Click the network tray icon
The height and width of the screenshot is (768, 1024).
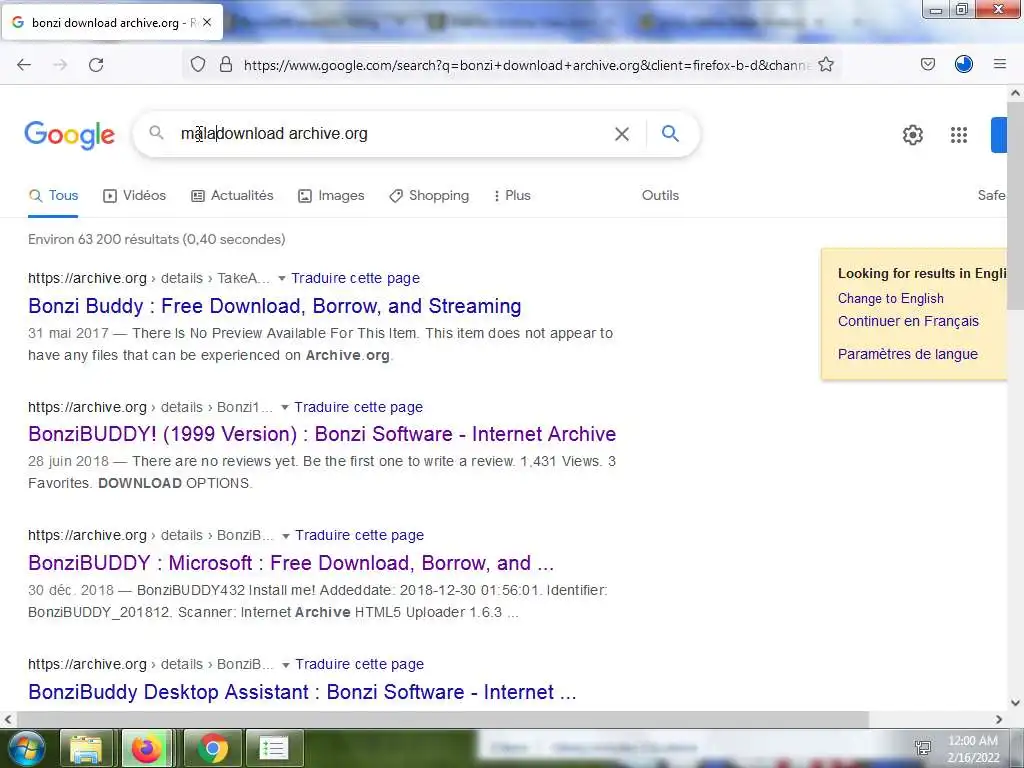[923, 748]
